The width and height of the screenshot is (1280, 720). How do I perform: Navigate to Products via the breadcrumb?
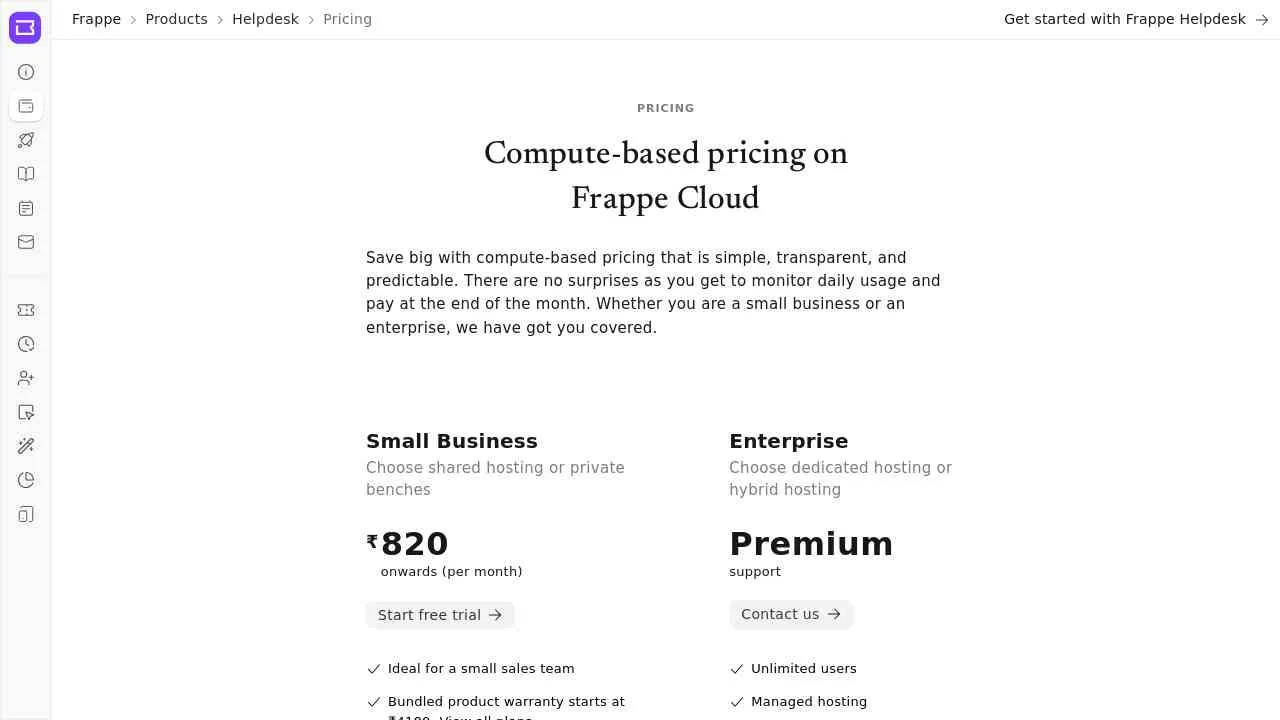(176, 19)
